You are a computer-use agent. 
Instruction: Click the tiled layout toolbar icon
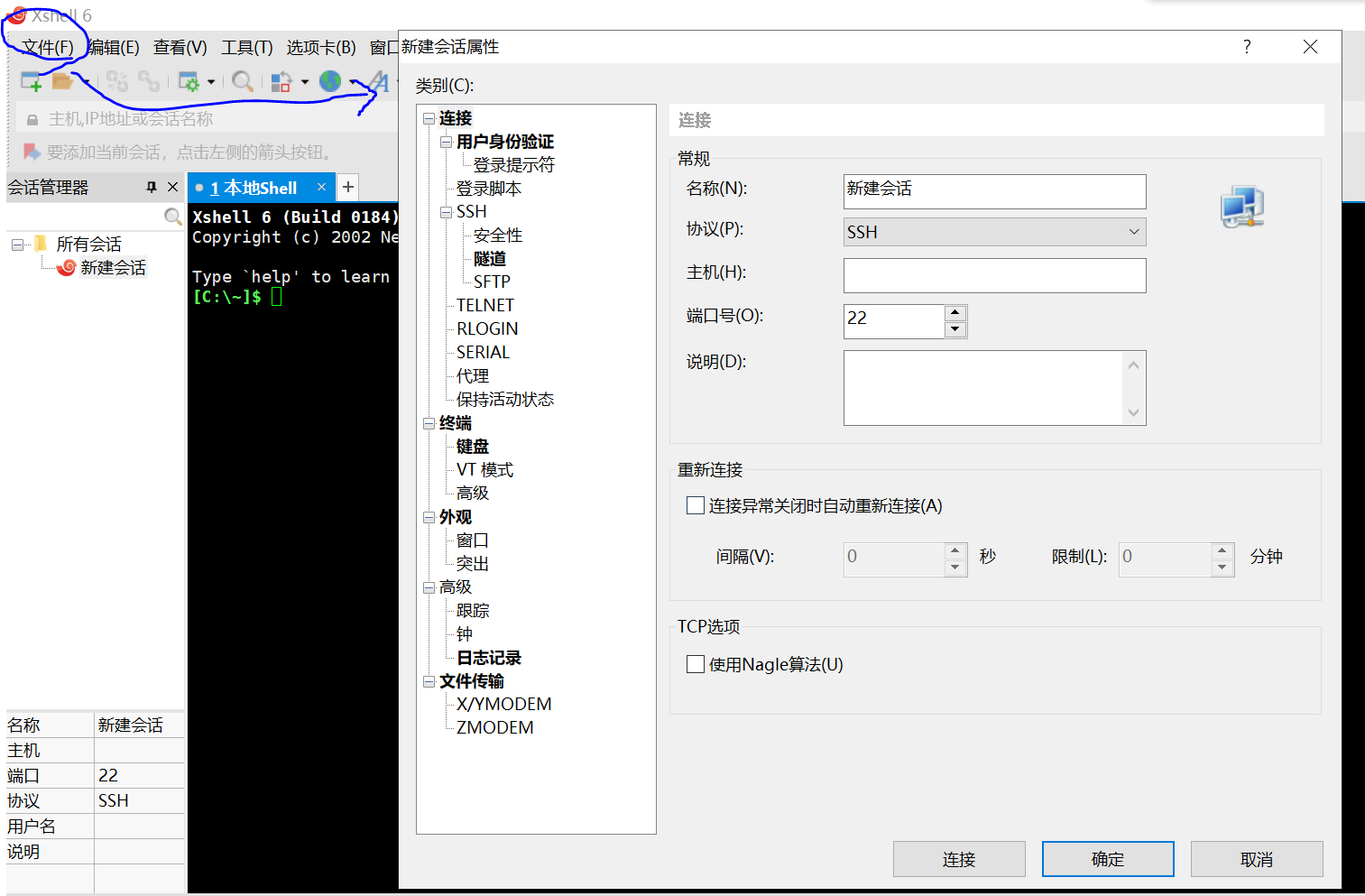pyautogui.click(x=282, y=81)
